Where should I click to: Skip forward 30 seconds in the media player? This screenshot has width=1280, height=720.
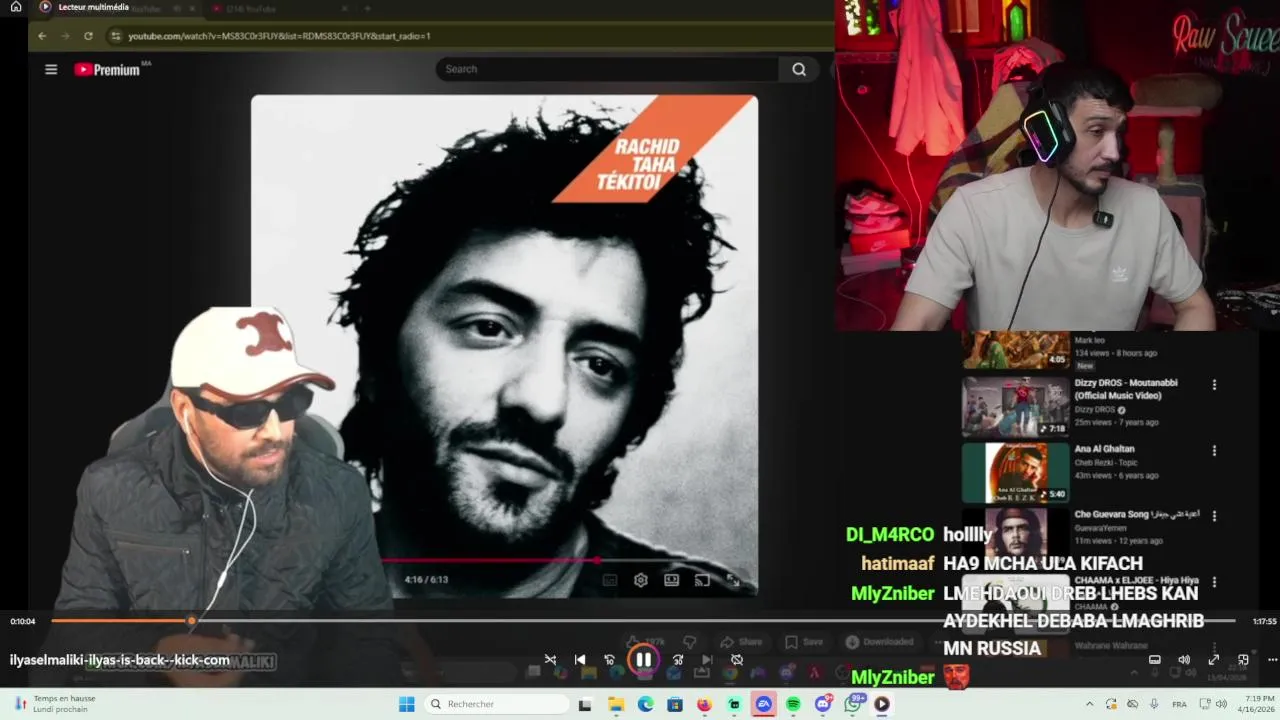click(678, 660)
